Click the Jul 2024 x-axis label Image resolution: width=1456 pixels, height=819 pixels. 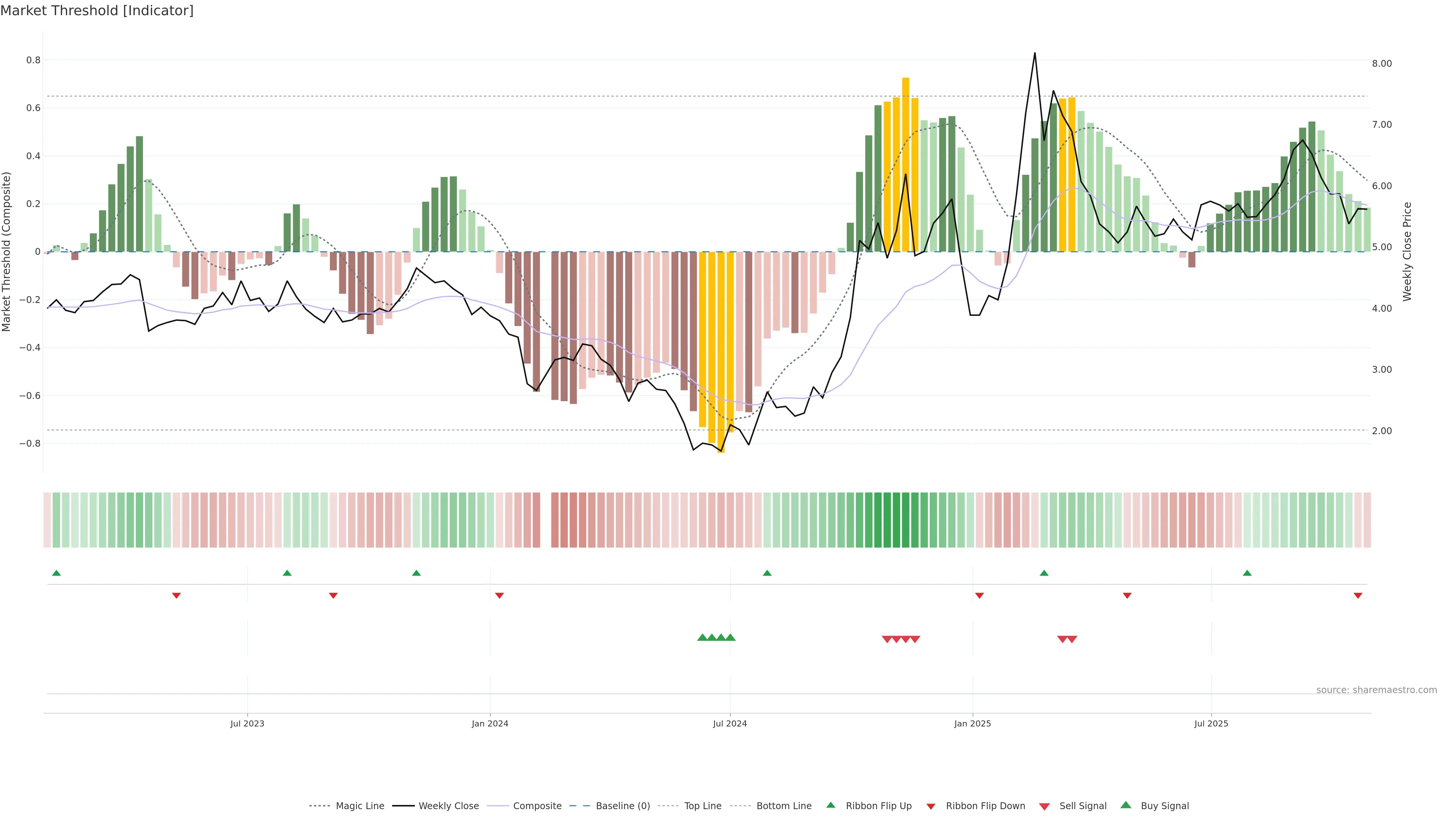tap(730, 723)
